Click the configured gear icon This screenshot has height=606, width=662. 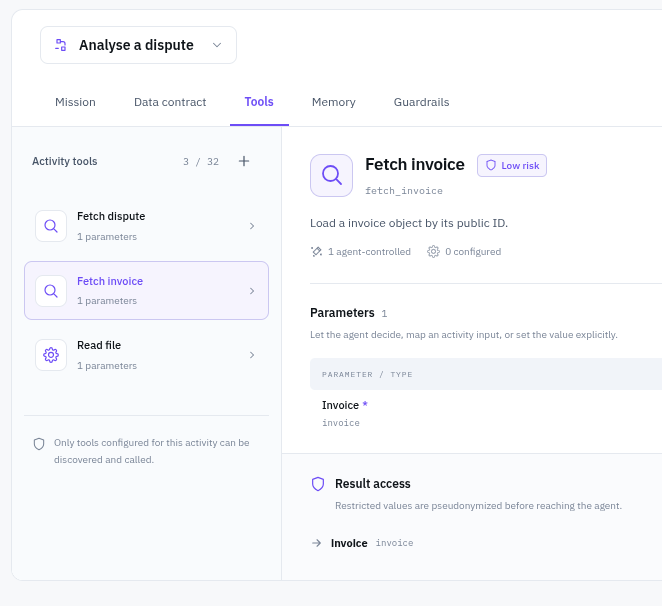[x=433, y=252]
